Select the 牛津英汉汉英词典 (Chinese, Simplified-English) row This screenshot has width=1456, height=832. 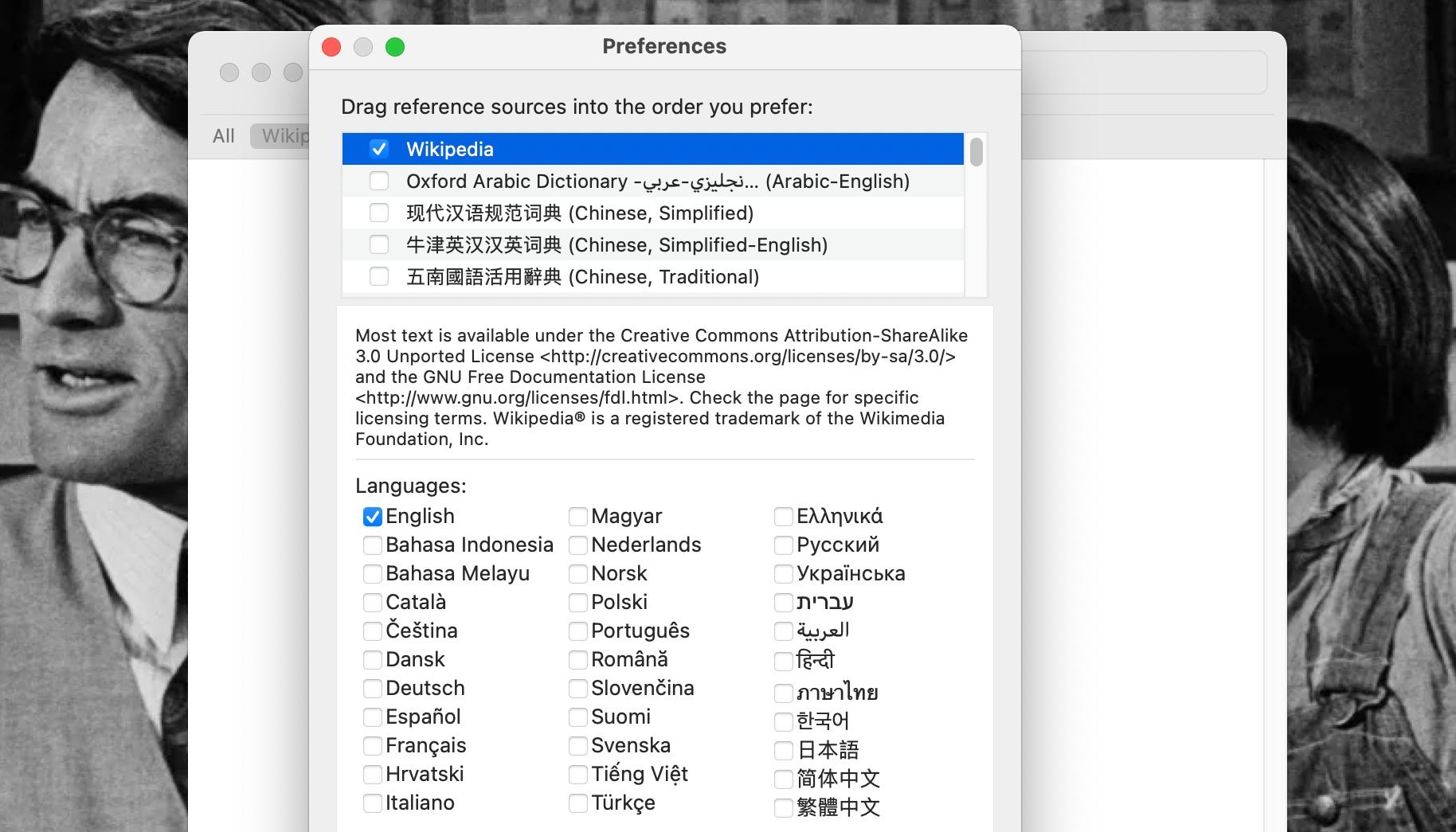(x=653, y=244)
